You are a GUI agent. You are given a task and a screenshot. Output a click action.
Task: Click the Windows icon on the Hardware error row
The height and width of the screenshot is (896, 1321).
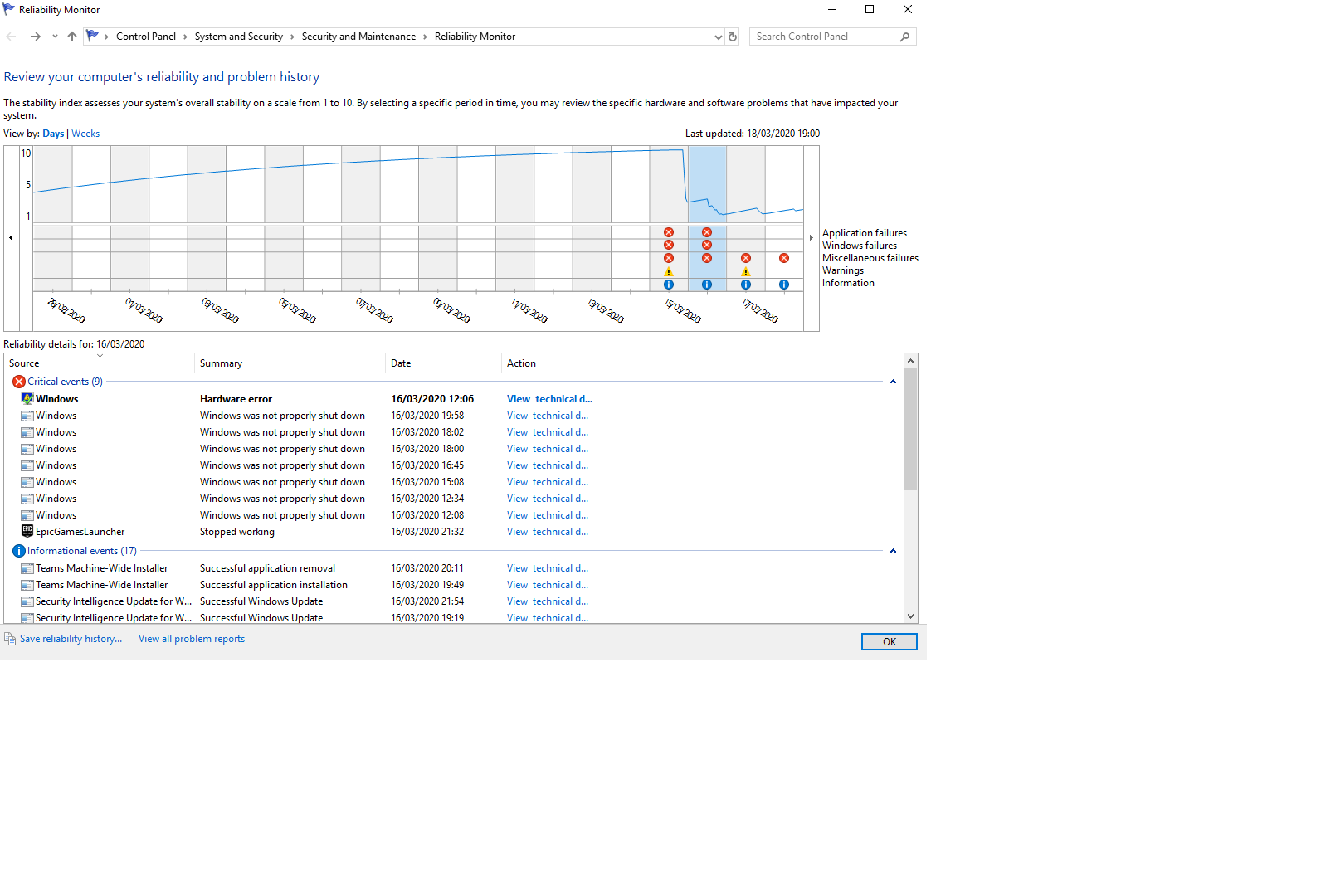click(27, 398)
